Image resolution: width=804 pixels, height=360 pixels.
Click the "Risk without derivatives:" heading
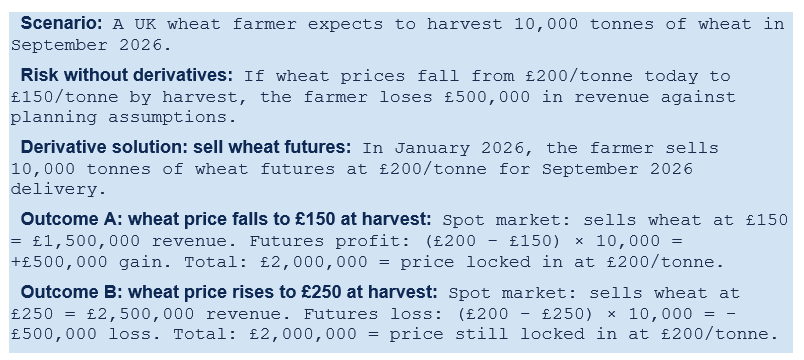127,75
